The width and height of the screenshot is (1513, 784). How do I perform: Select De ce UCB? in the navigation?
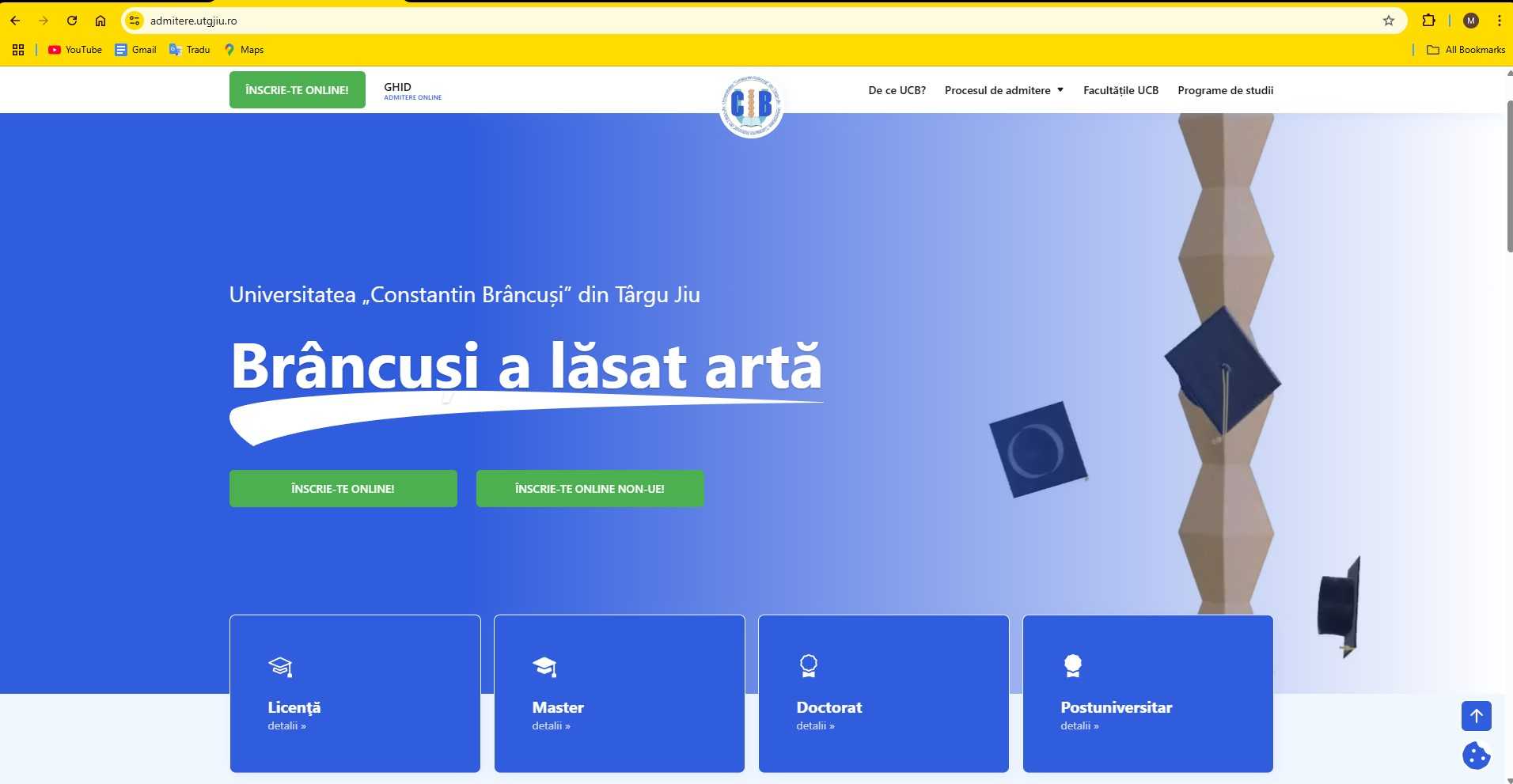pos(897,89)
